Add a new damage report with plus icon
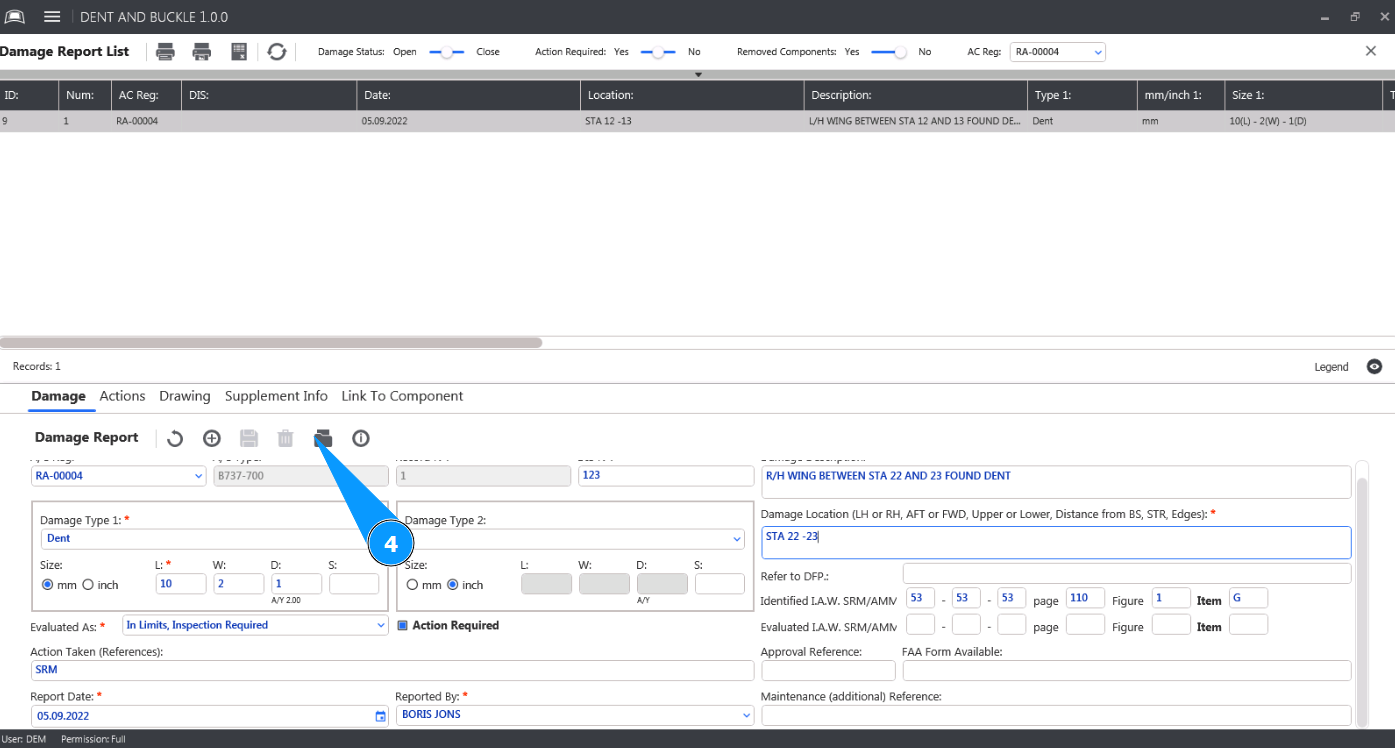Viewport: 1395px width, 748px height. (212, 438)
